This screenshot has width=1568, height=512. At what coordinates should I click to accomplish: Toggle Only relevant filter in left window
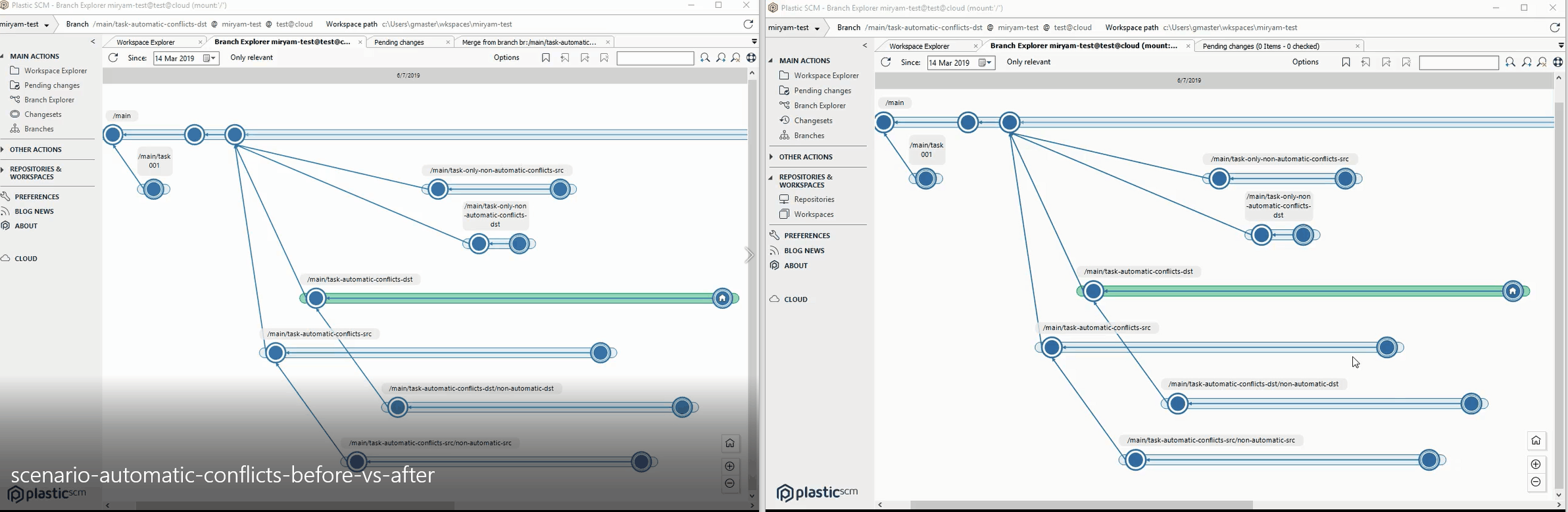tap(251, 58)
